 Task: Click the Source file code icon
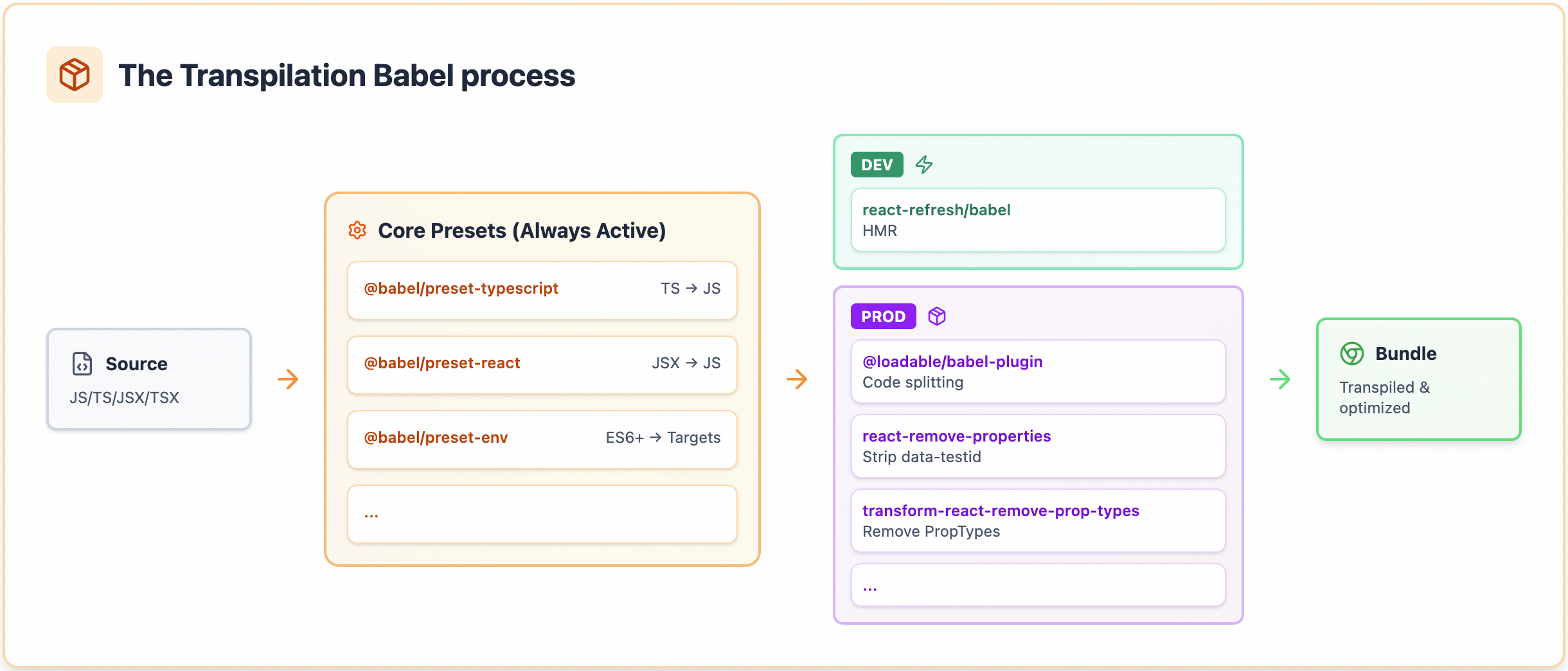tap(82, 364)
